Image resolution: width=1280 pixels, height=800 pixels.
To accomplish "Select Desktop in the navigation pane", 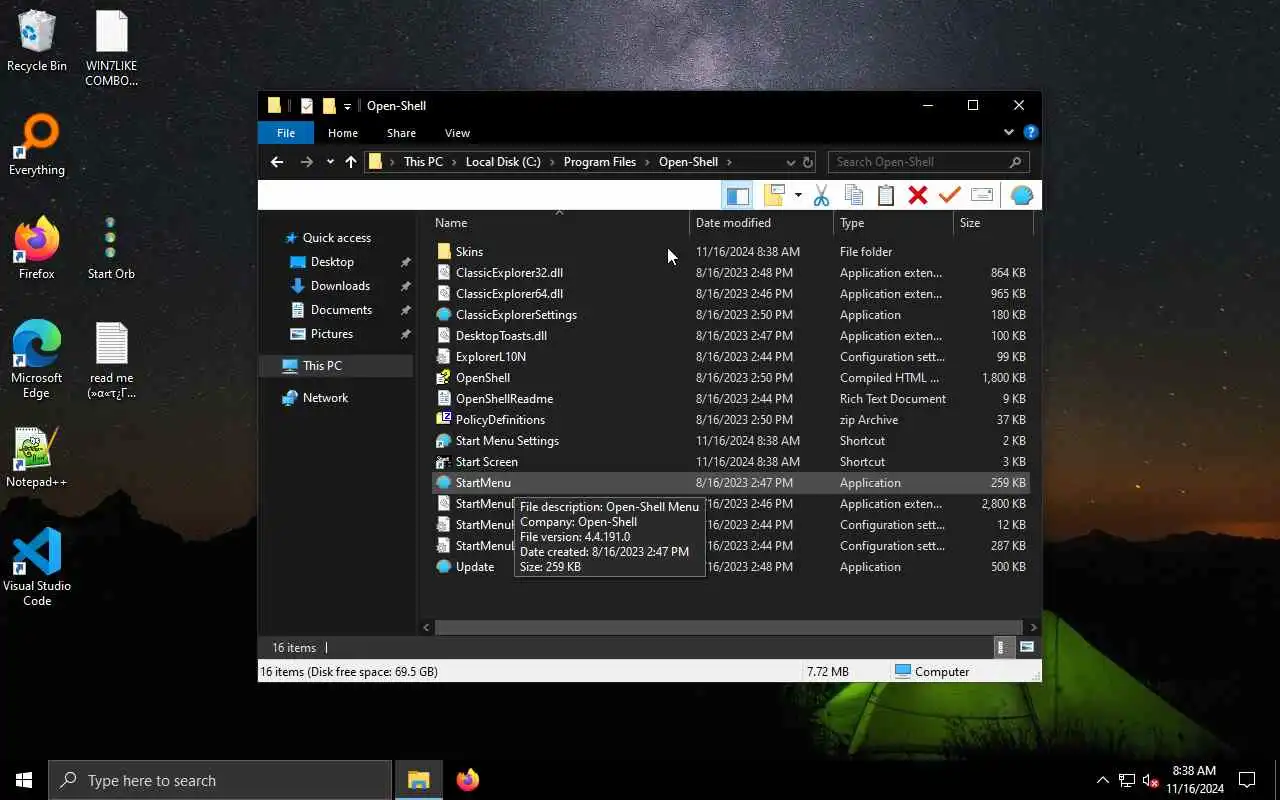I will 332,262.
